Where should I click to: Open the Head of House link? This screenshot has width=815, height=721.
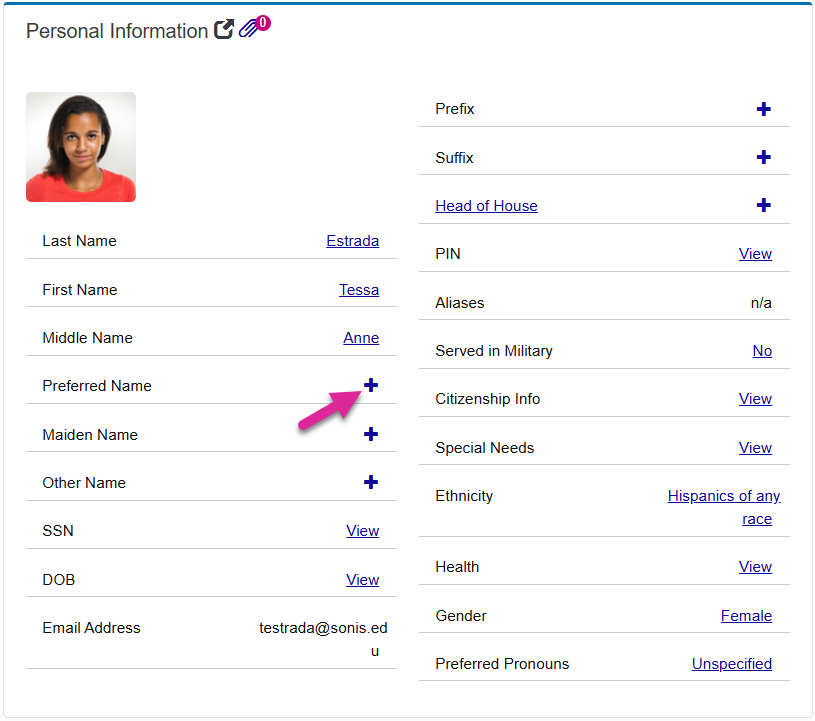[486, 206]
